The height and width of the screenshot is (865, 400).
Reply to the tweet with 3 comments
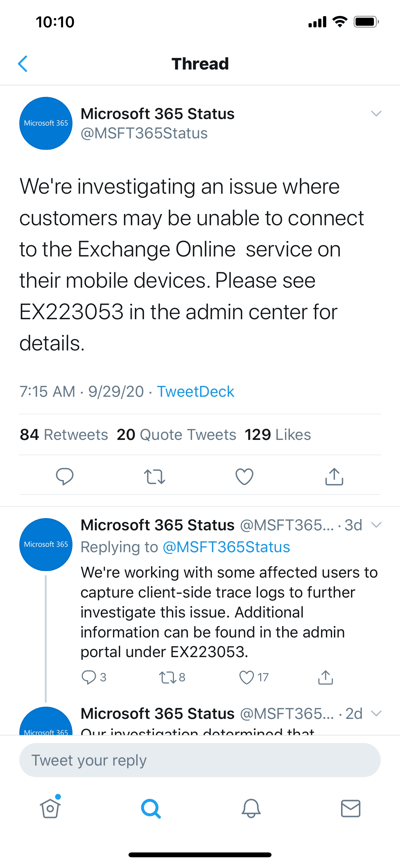point(93,677)
